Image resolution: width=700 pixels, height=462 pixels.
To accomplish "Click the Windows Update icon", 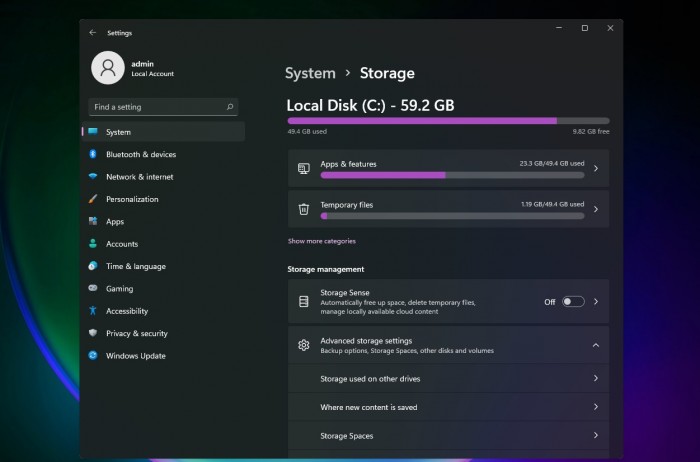I will (93, 356).
